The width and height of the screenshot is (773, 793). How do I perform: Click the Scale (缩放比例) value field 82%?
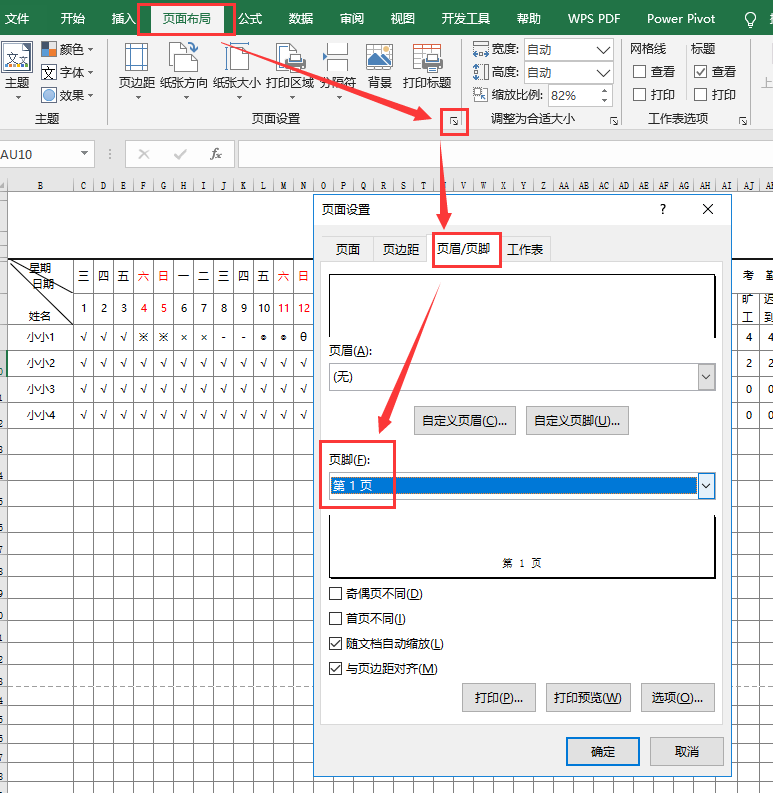[x=574, y=95]
